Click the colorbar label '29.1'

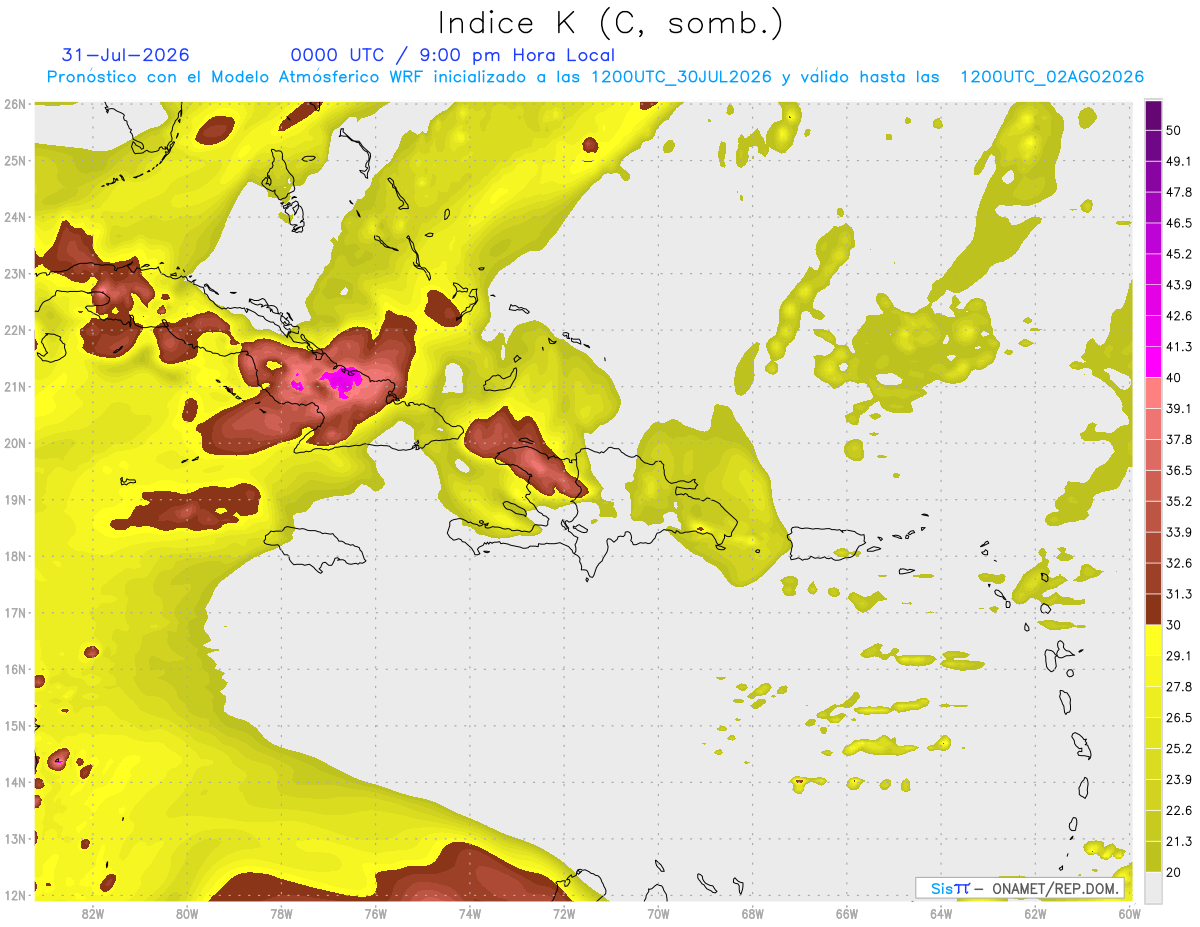[1178, 655]
